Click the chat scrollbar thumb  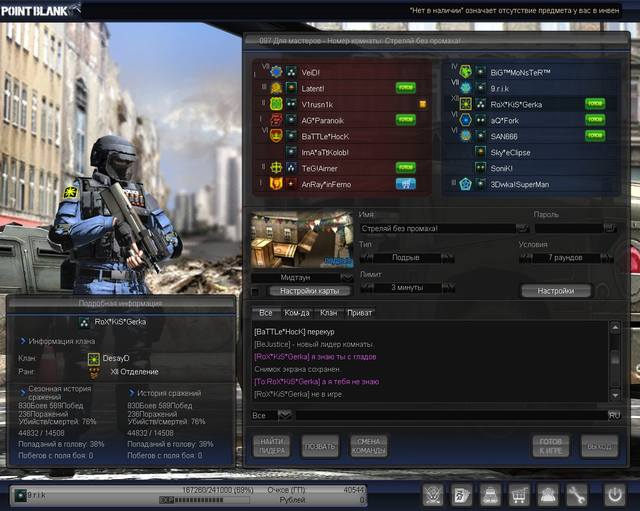[x=615, y=358]
